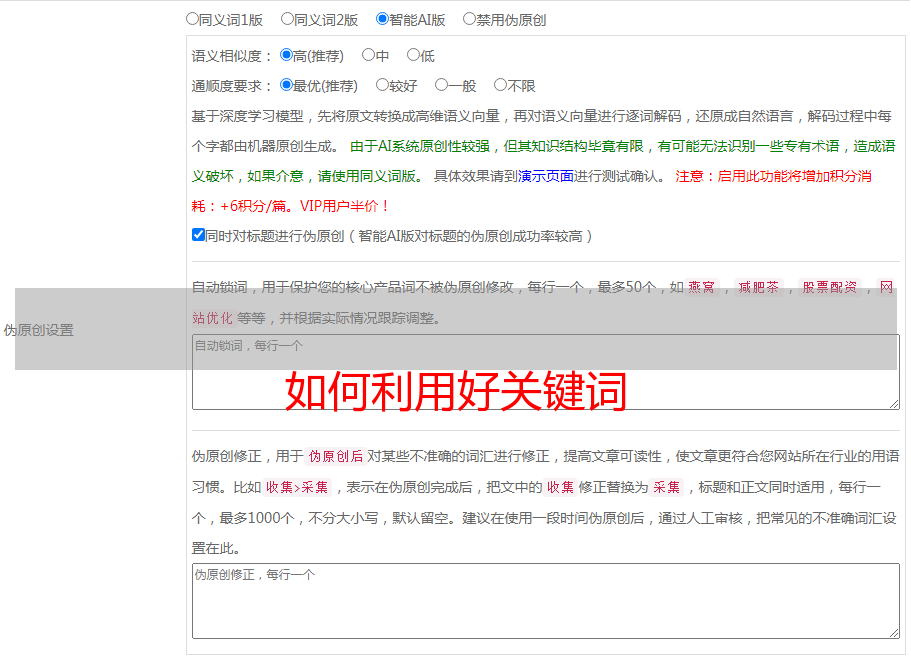
Task: Set 通顺度要求 to 不限
Action: (500, 85)
